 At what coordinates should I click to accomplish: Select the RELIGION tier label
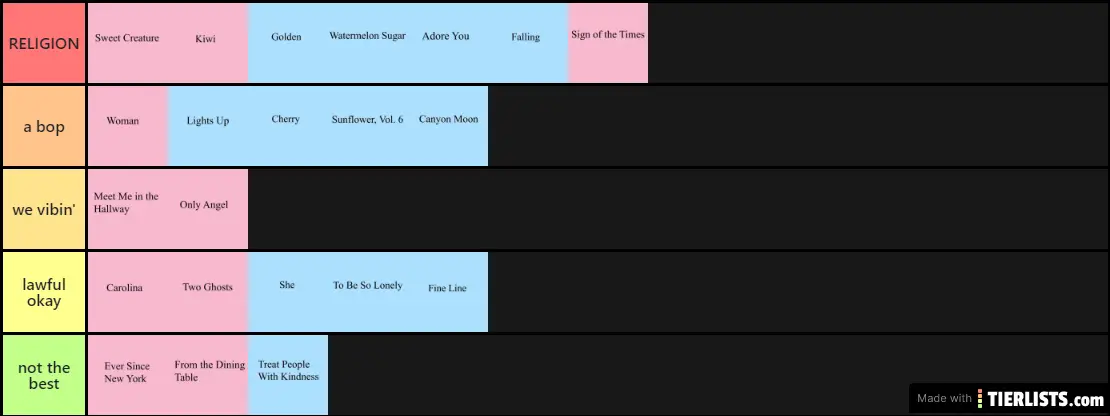tap(44, 43)
